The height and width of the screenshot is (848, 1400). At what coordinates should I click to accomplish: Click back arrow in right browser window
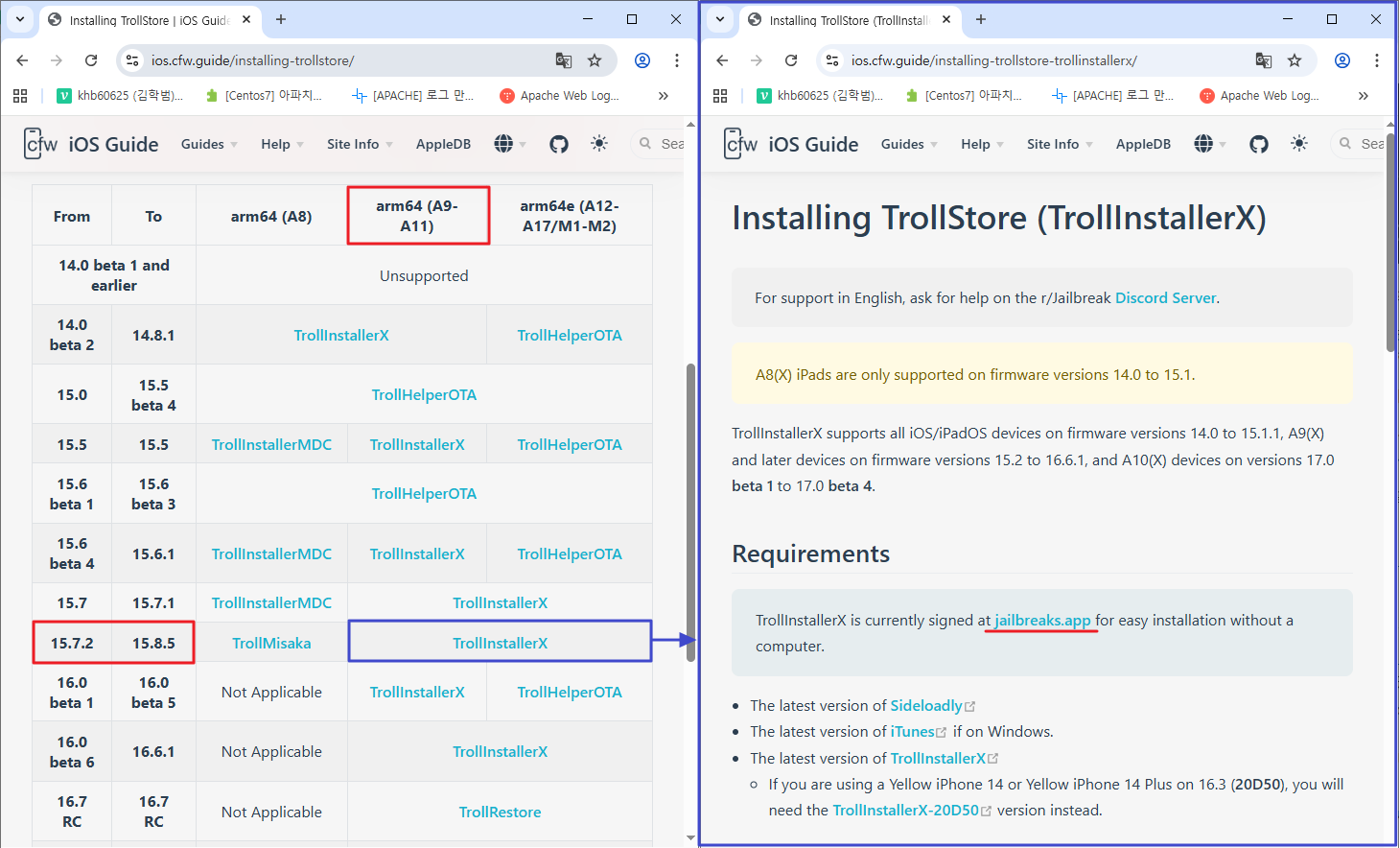coord(722,60)
